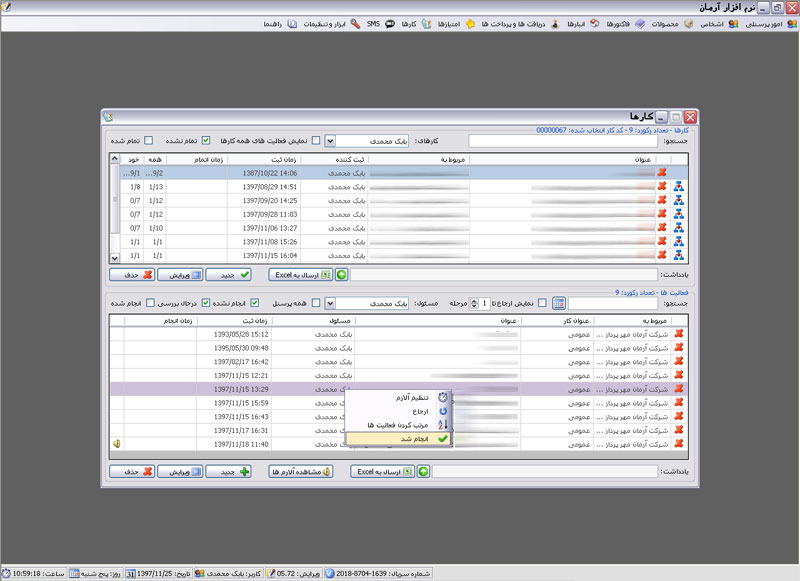Image resolution: width=800 pixels, height=581 pixels.
Task: Click انجام شد in the context menu
Action: click(398, 439)
